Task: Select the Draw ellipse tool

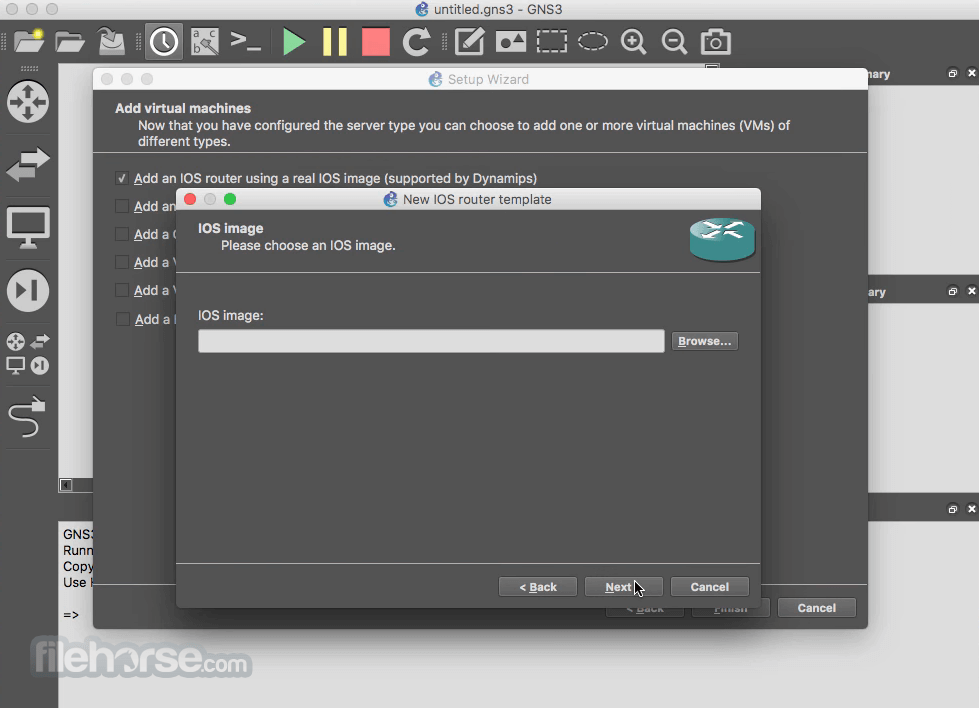Action: [x=593, y=42]
